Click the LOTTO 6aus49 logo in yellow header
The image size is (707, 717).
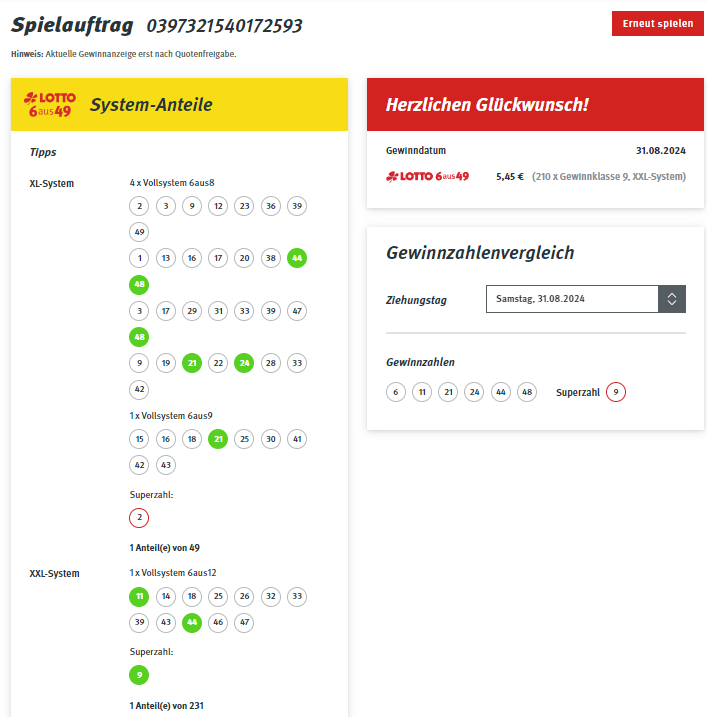tap(50, 105)
